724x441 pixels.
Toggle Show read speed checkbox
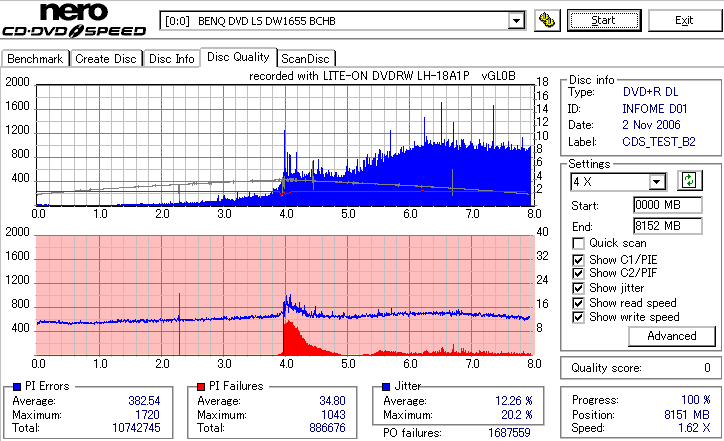click(578, 303)
